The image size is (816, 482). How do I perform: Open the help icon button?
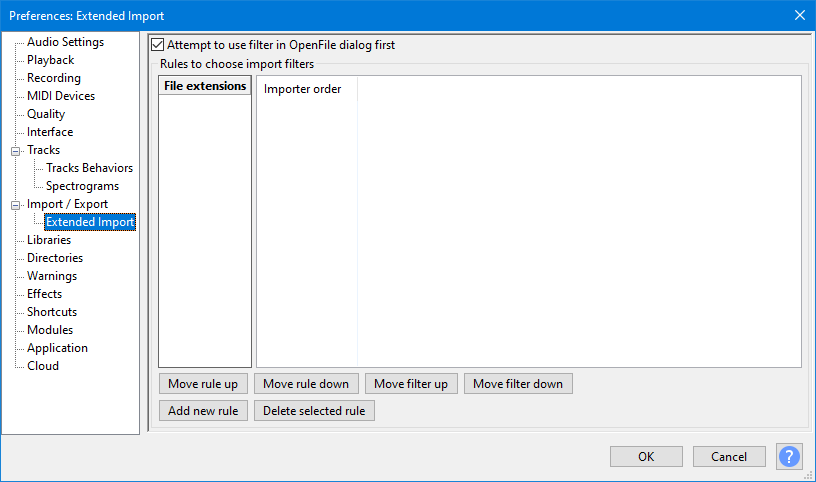pos(789,456)
